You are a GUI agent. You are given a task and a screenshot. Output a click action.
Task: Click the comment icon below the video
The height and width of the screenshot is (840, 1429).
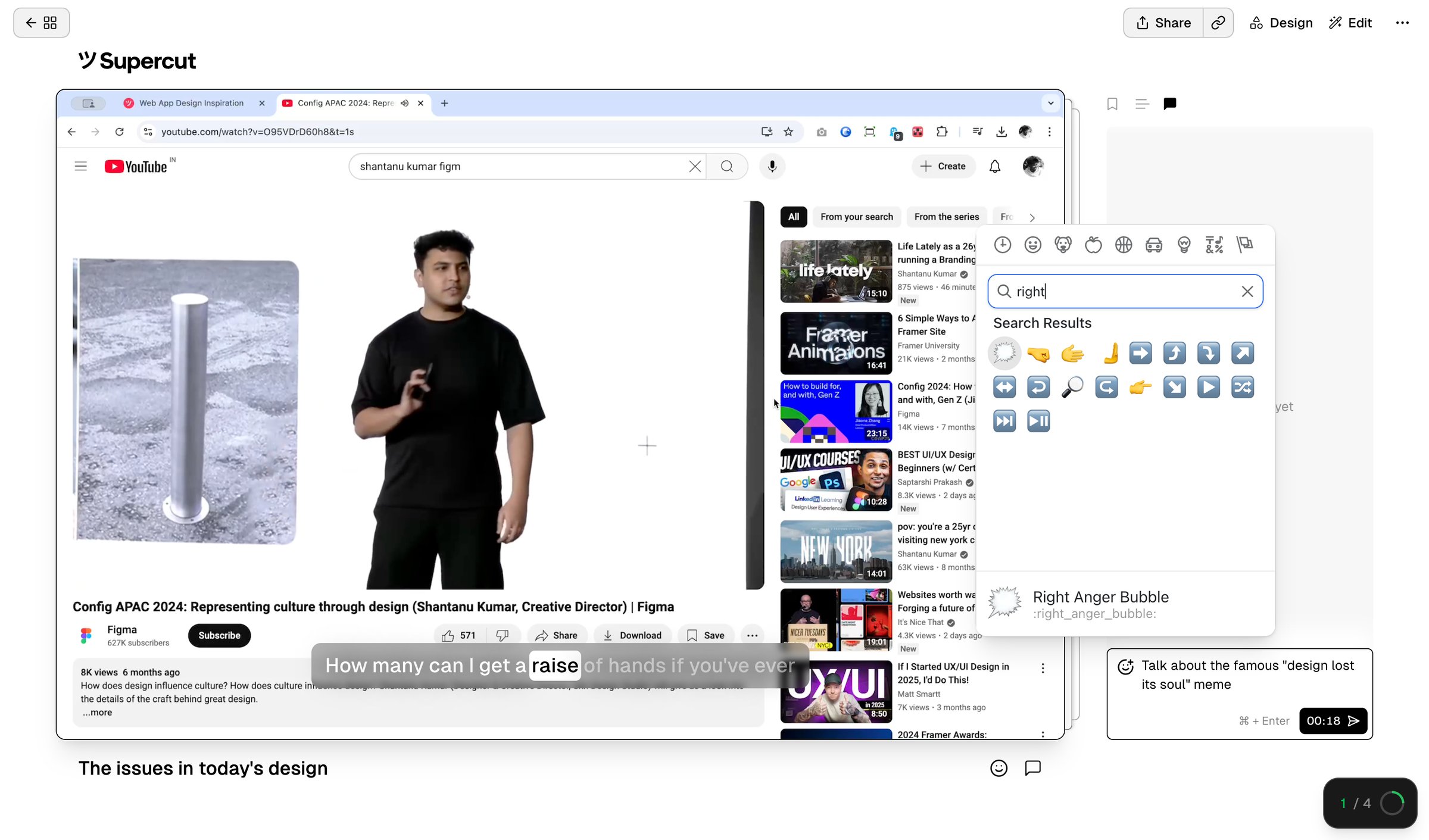tap(1032, 768)
